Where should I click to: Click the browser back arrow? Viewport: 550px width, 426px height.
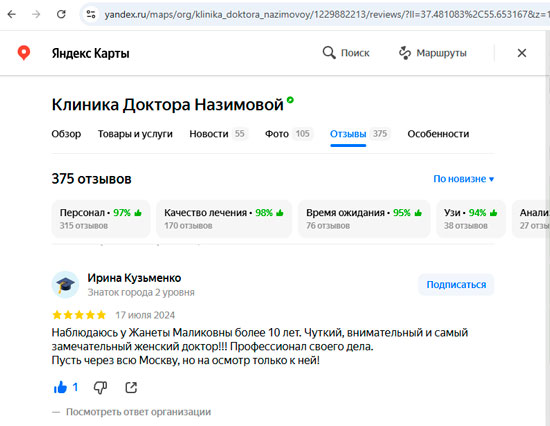(12, 14)
